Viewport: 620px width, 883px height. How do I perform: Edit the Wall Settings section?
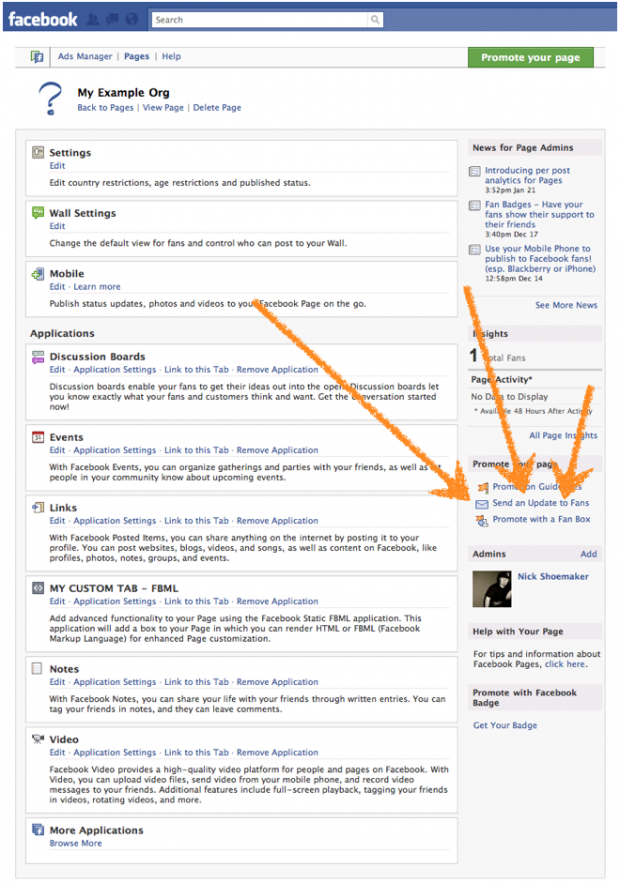pos(57,226)
